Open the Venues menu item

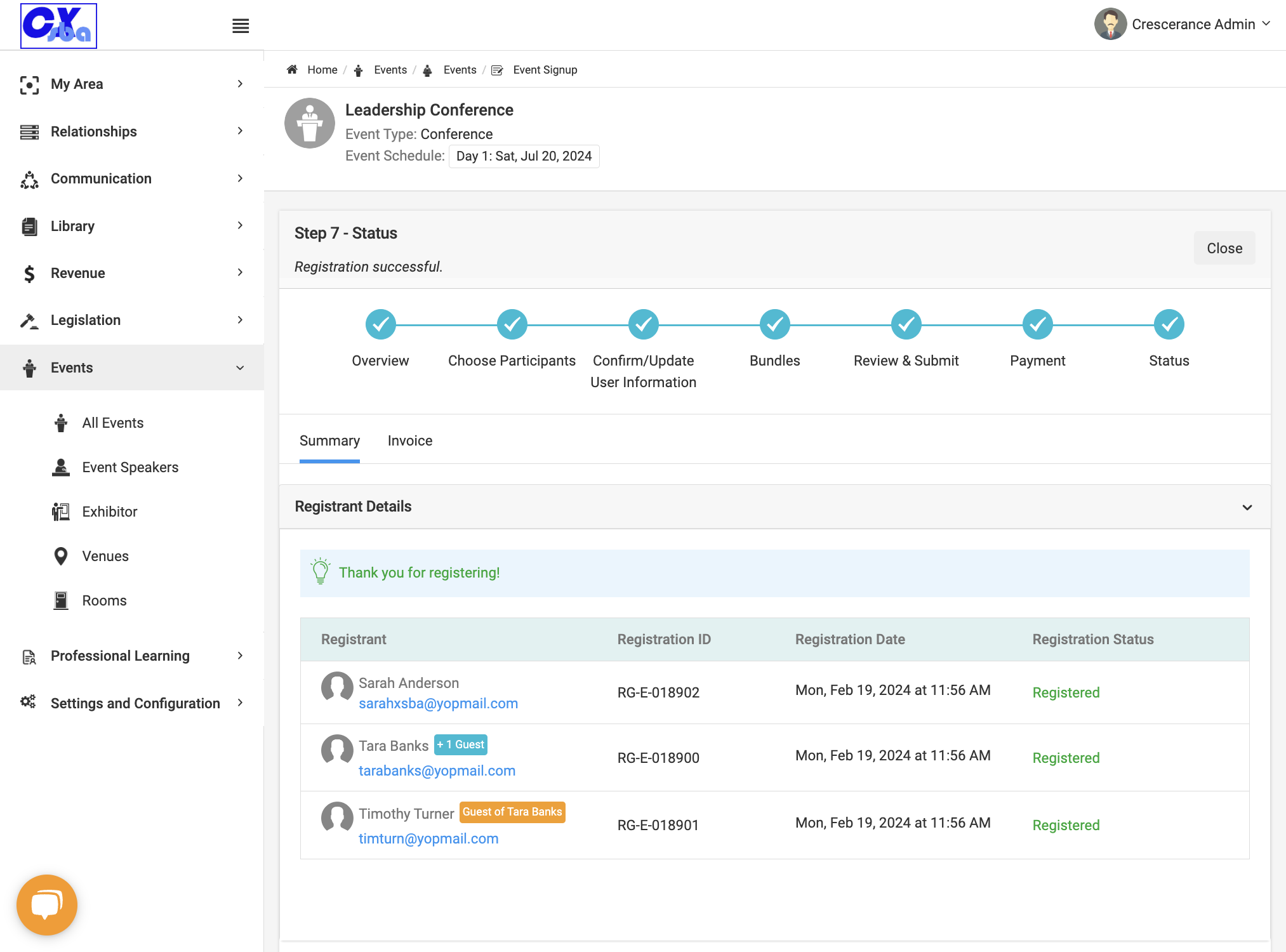pyautogui.click(x=105, y=557)
